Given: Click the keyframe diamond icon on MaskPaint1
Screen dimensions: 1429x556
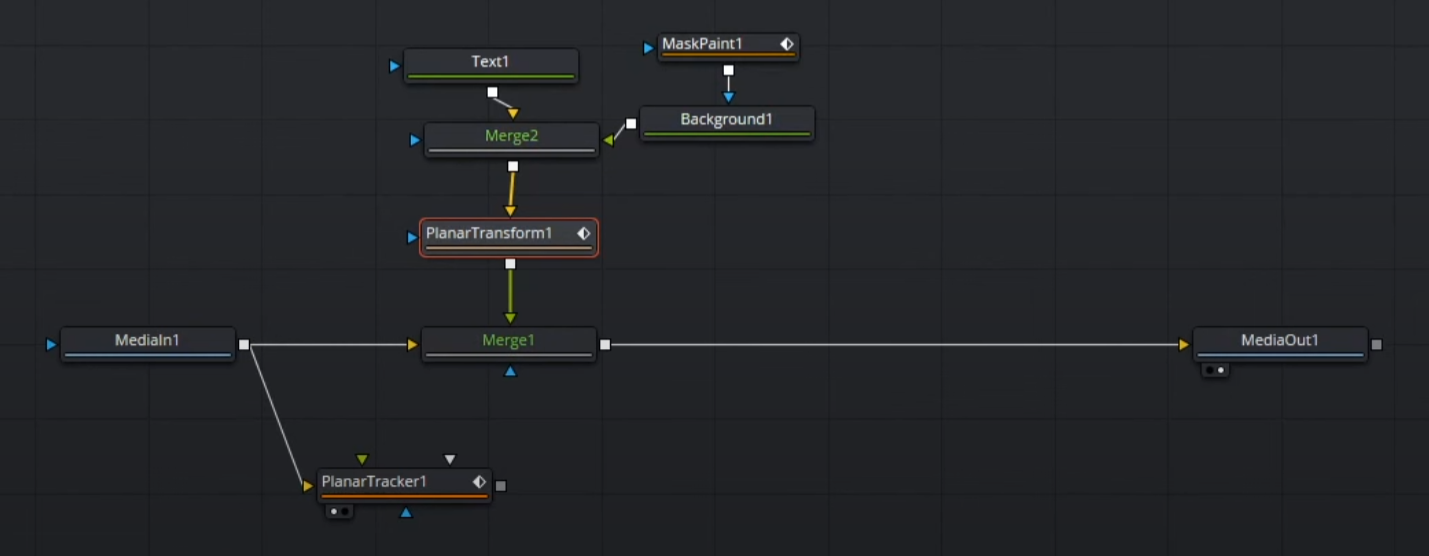Looking at the screenshot, I should 787,44.
